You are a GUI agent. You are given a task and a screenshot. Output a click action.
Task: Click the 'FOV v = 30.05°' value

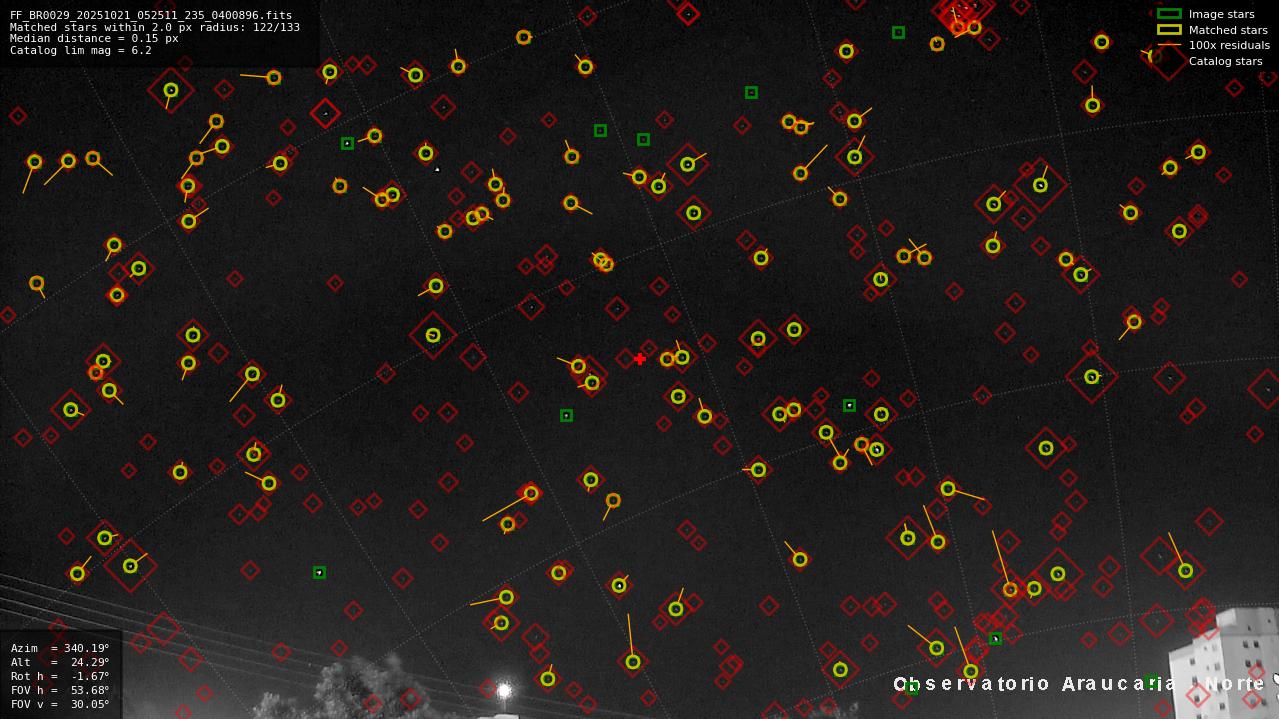click(x=60, y=704)
